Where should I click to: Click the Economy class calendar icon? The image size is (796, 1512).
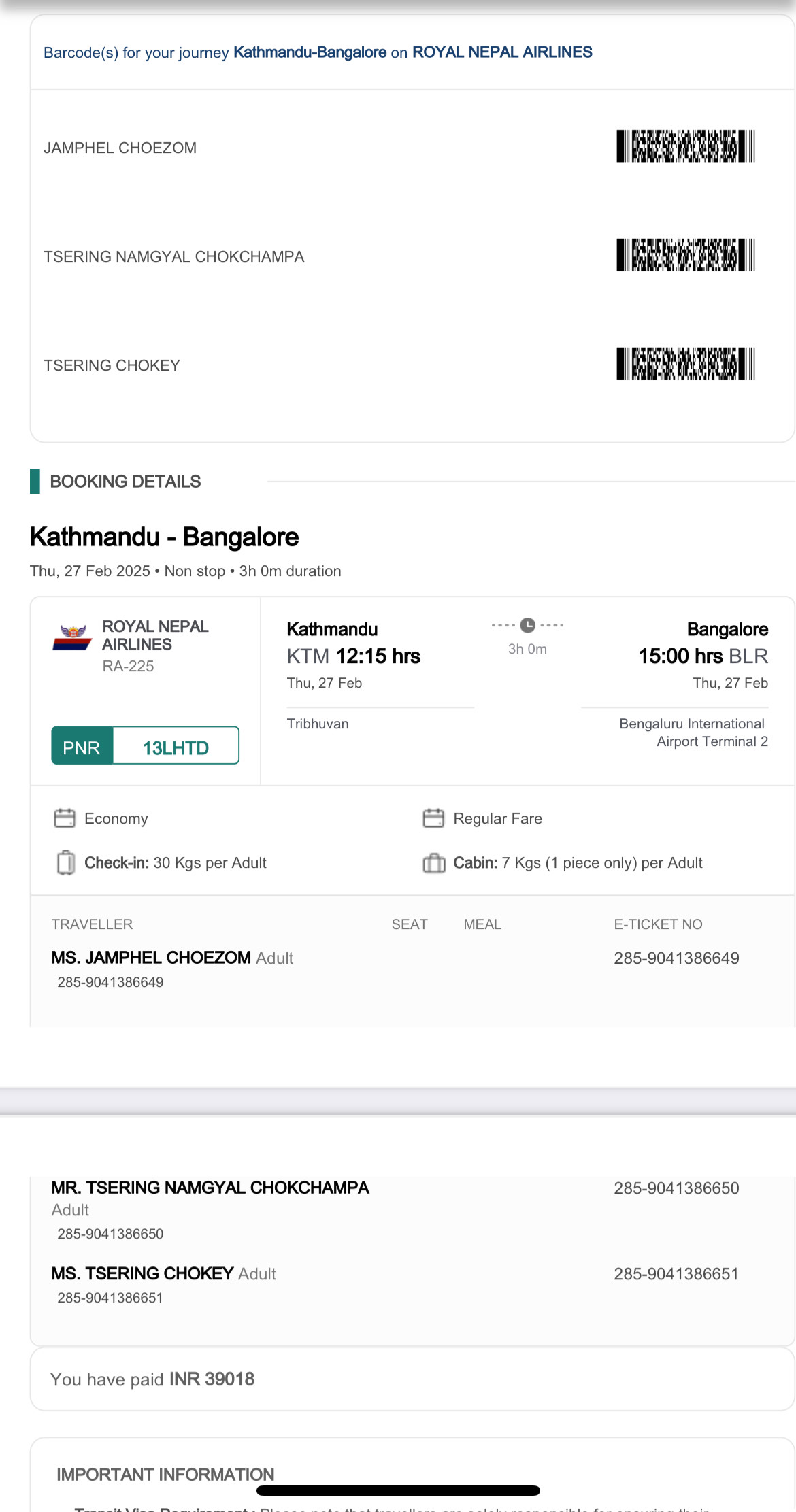[65, 818]
